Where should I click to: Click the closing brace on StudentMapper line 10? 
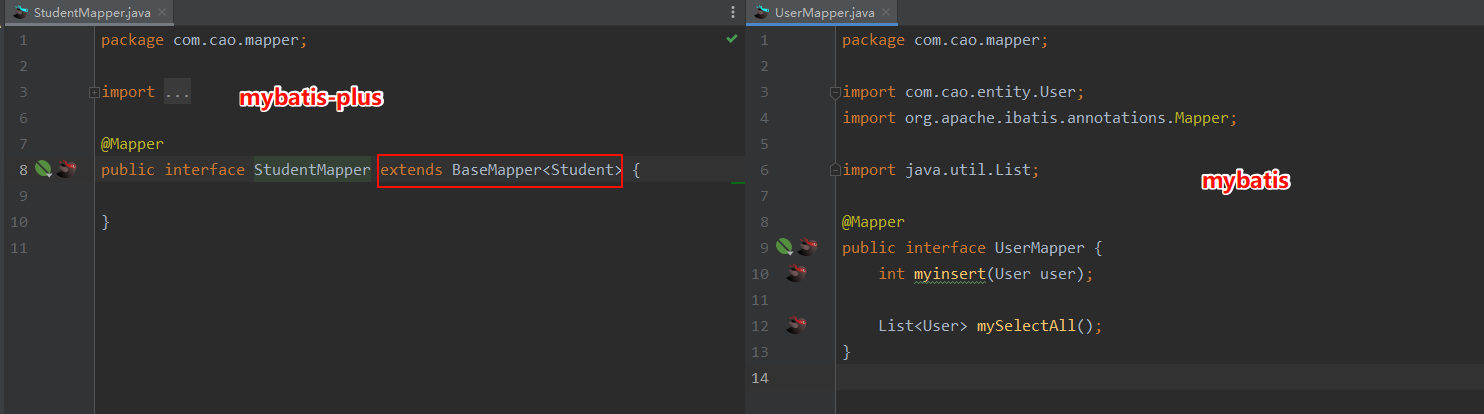pos(105,222)
